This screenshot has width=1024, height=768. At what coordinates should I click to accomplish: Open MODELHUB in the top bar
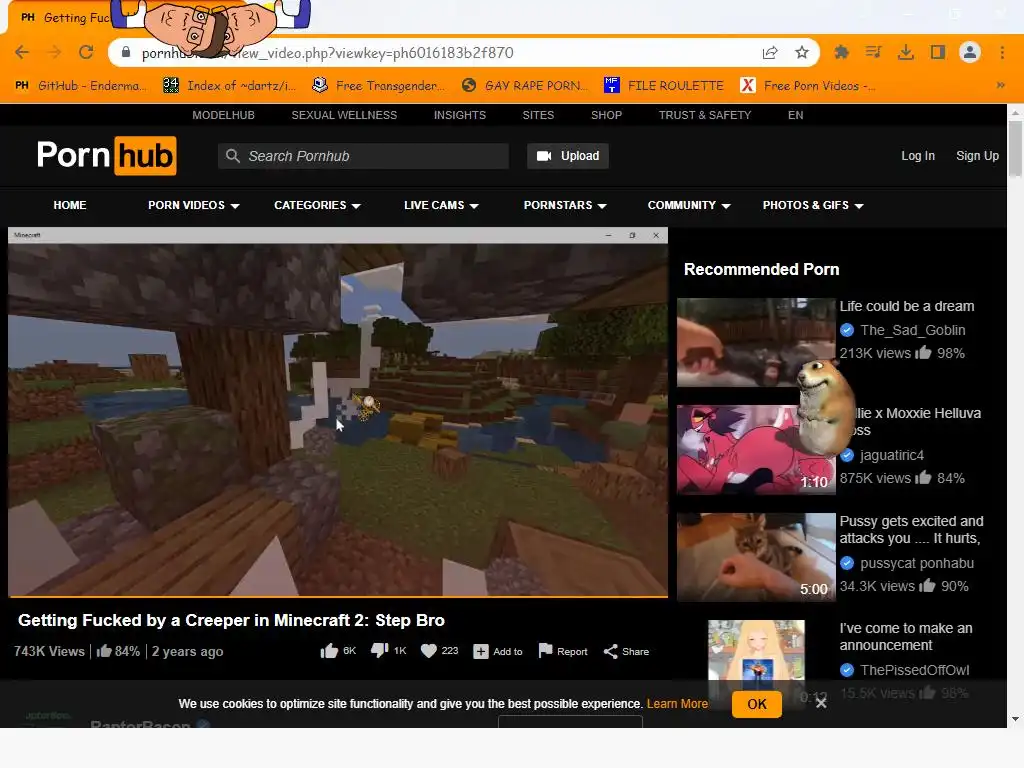pyautogui.click(x=223, y=115)
